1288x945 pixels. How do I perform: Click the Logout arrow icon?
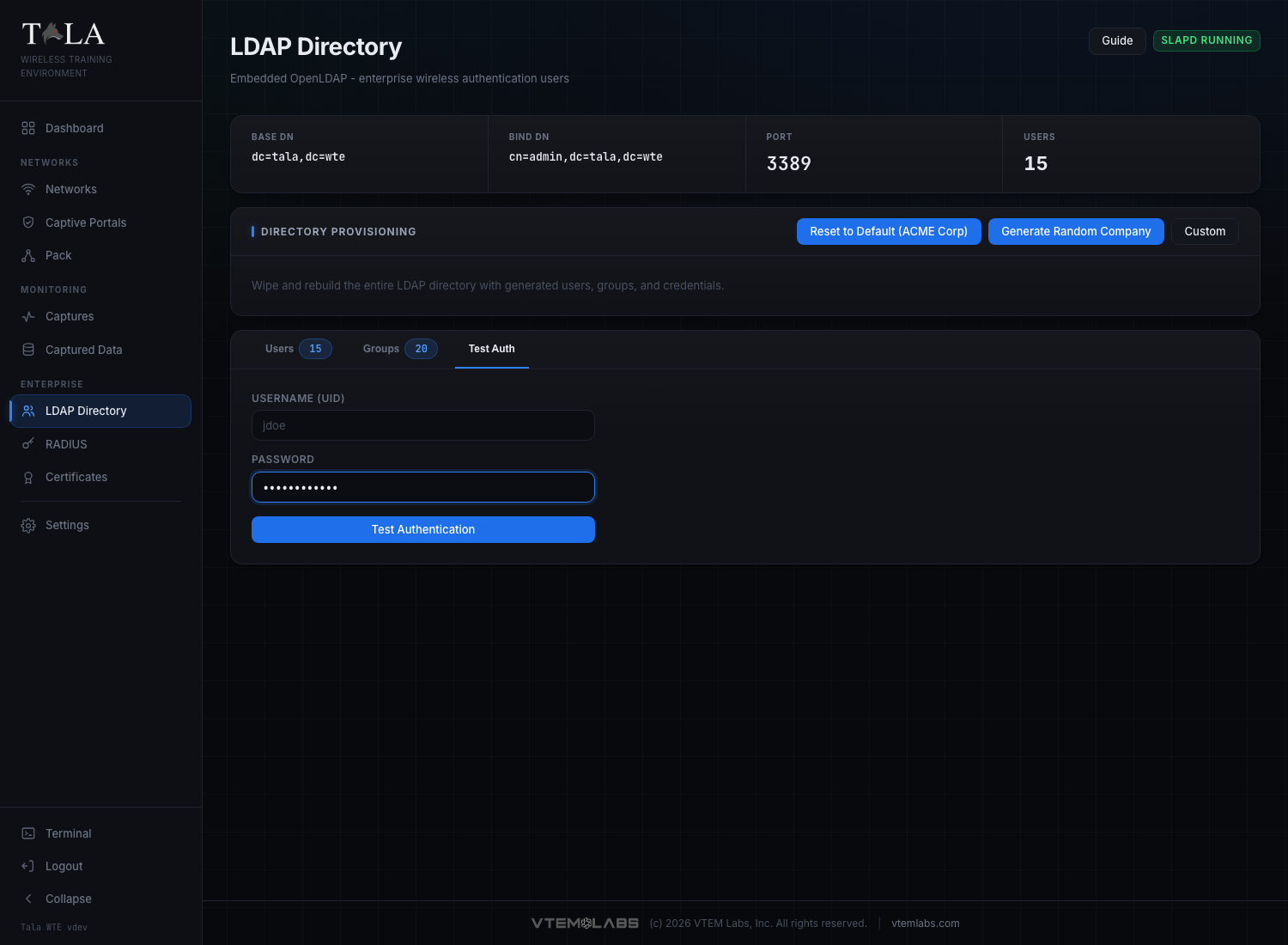(28, 866)
